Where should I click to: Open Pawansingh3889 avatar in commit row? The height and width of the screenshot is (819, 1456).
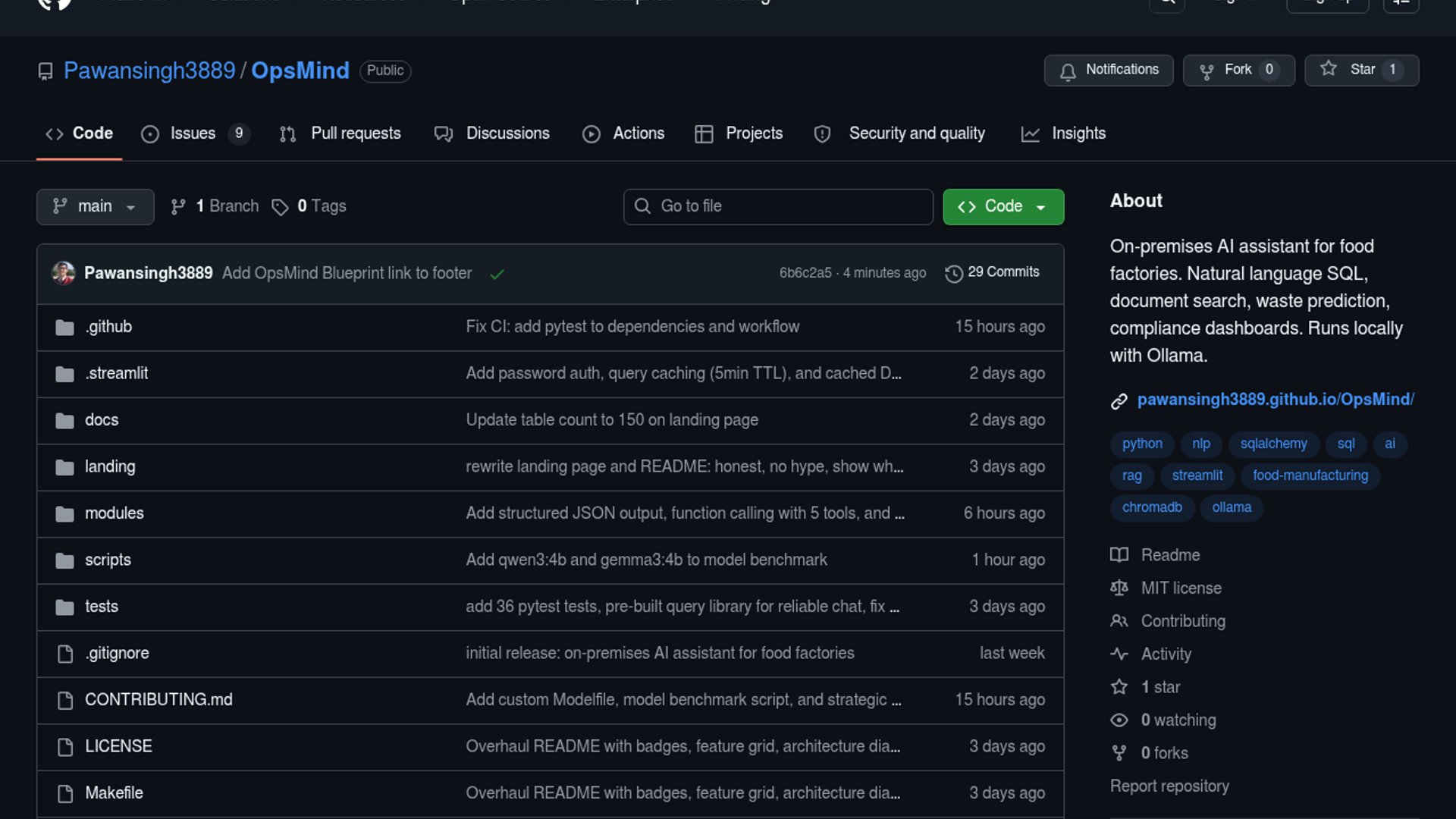[x=64, y=273]
